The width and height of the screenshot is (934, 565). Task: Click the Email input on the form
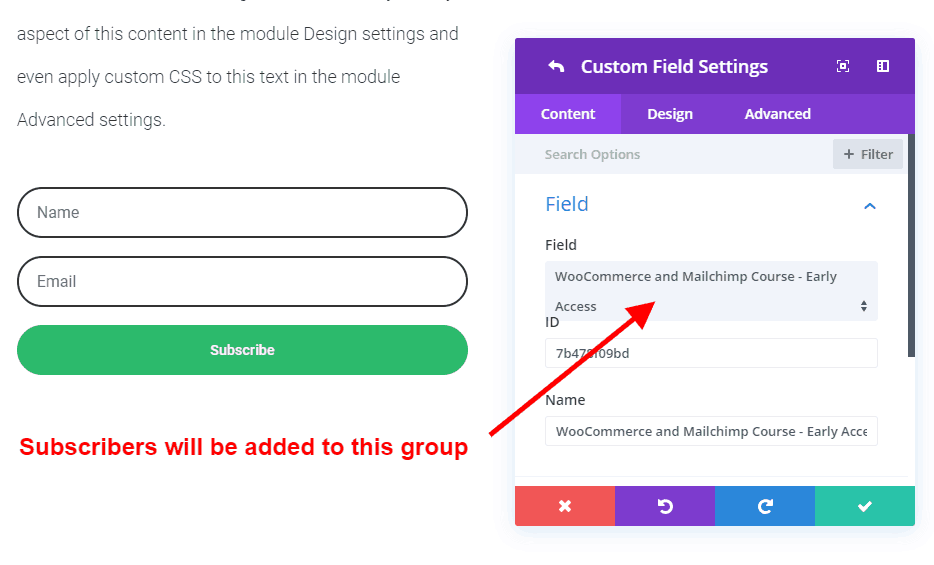coord(242,282)
